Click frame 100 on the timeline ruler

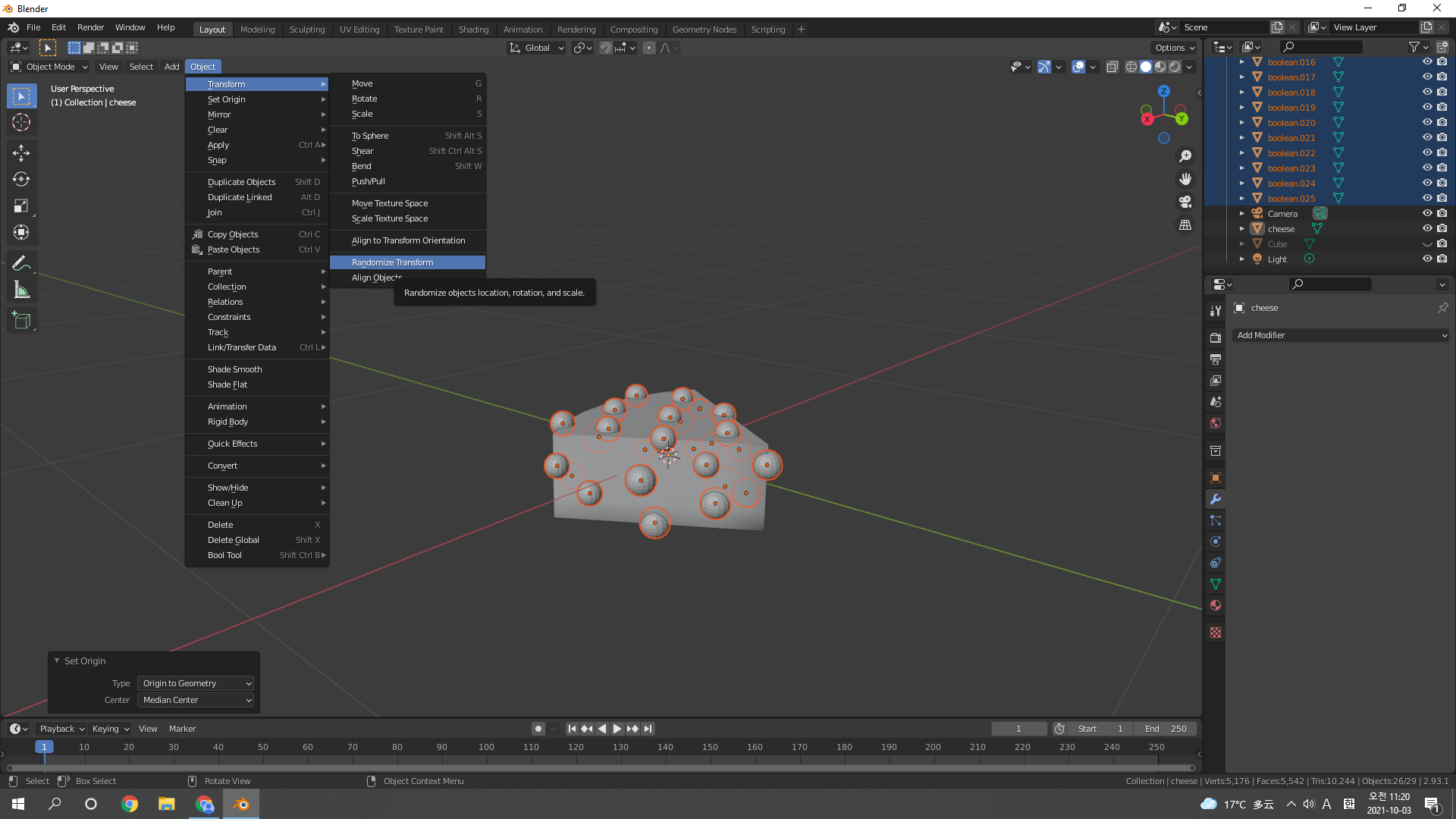pos(486,748)
